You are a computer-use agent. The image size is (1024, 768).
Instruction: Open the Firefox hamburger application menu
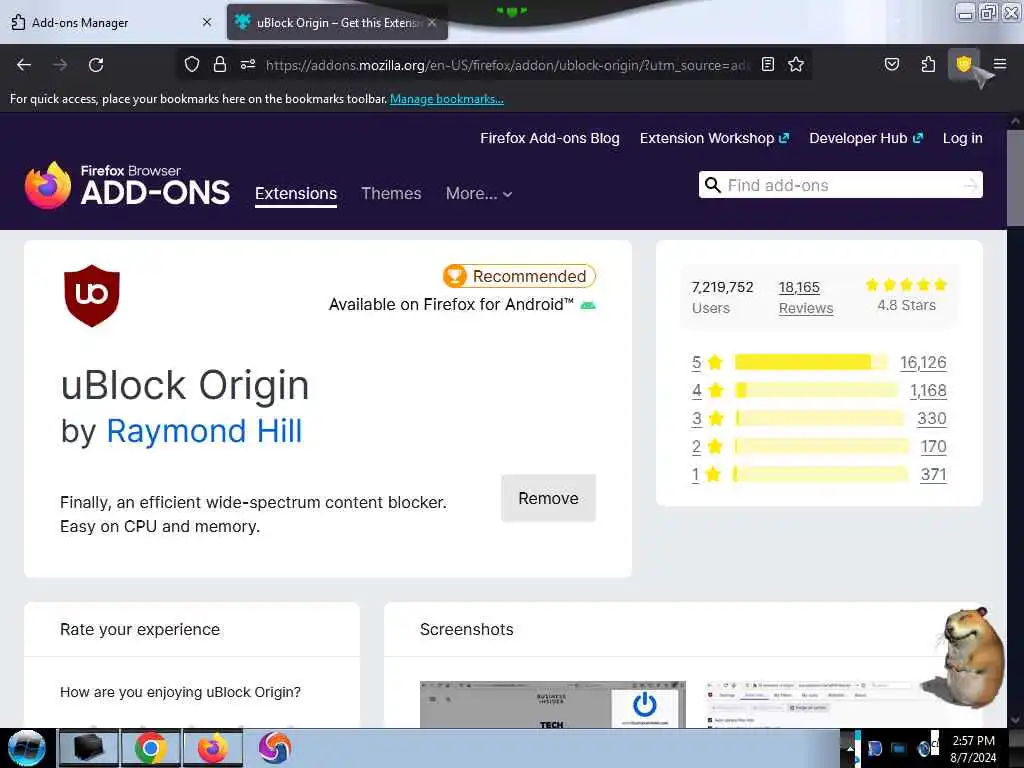pyautogui.click(x=1000, y=64)
